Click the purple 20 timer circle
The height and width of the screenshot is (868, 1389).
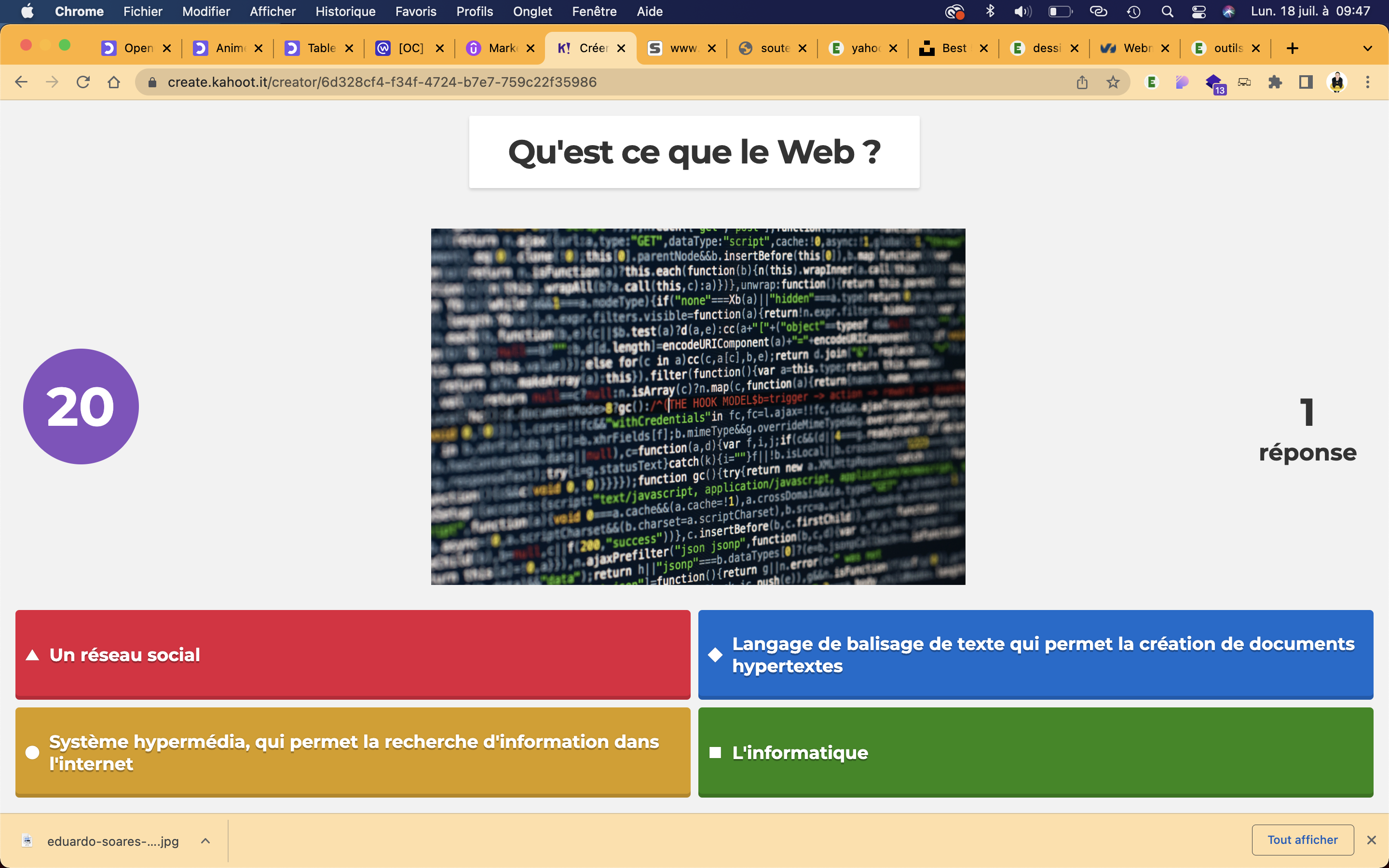click(x=81, y=407)
